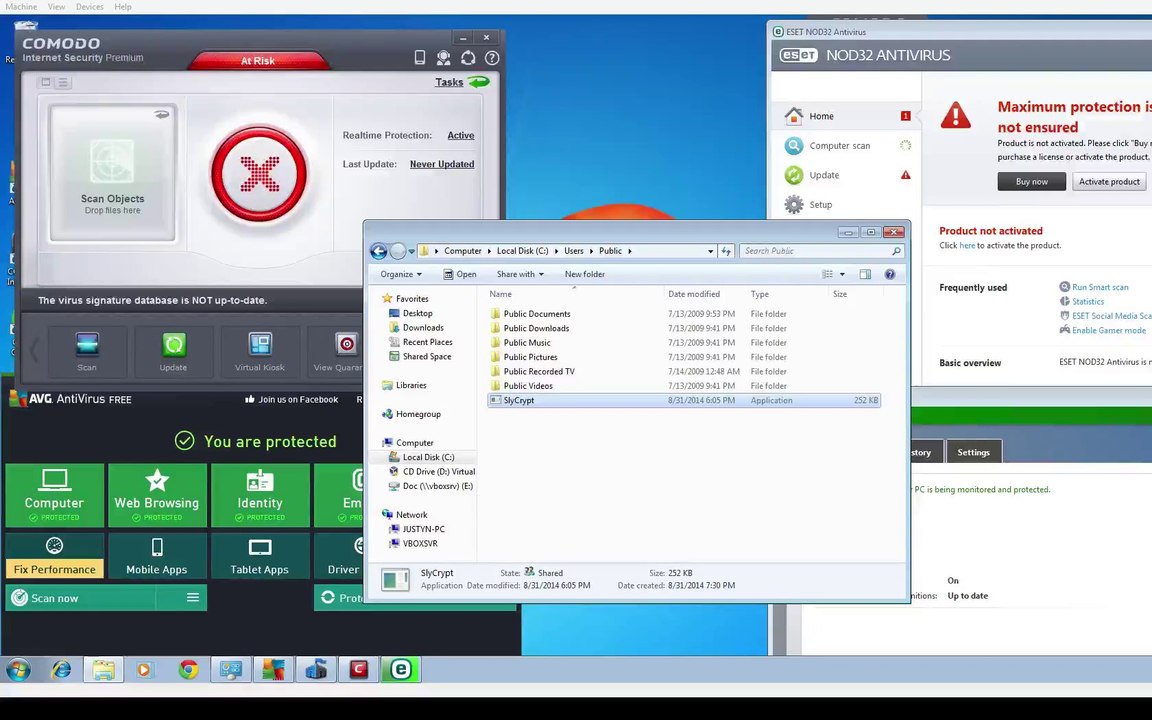Select Public Documents folder
The image size is (1152, 720).
click(x=537, y=314)
